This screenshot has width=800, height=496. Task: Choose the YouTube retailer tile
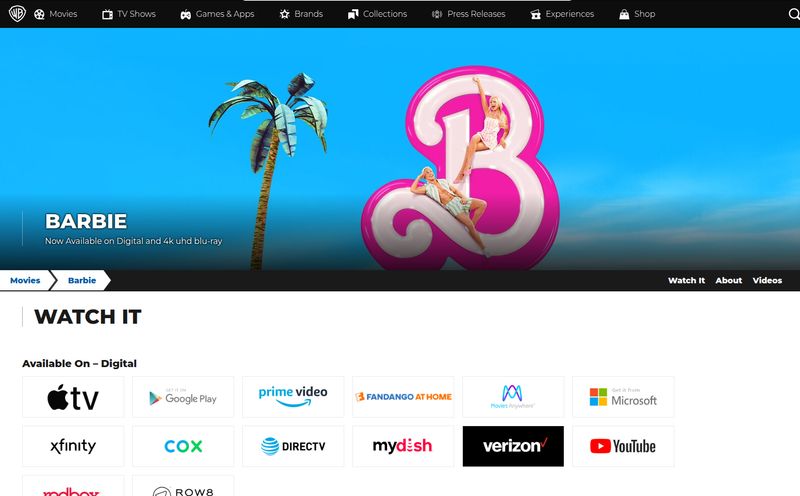tap(623, 446)
